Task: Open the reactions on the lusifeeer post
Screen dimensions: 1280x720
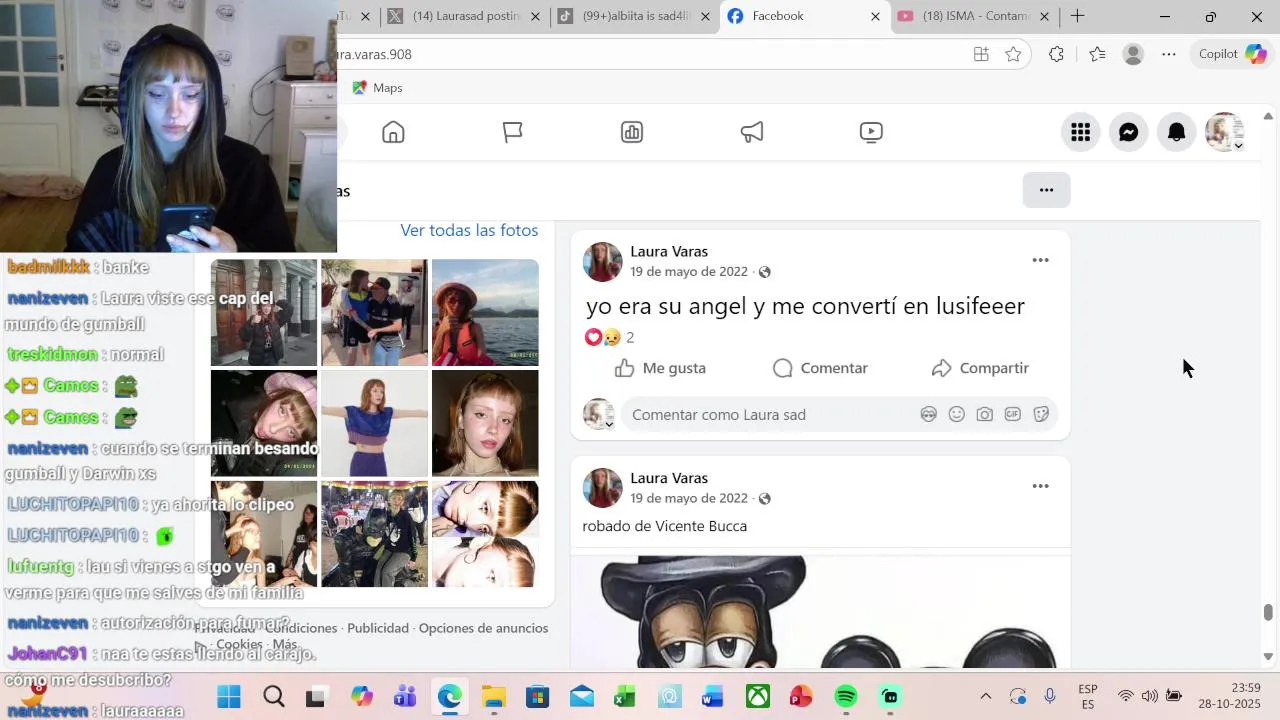Action: 609,337
